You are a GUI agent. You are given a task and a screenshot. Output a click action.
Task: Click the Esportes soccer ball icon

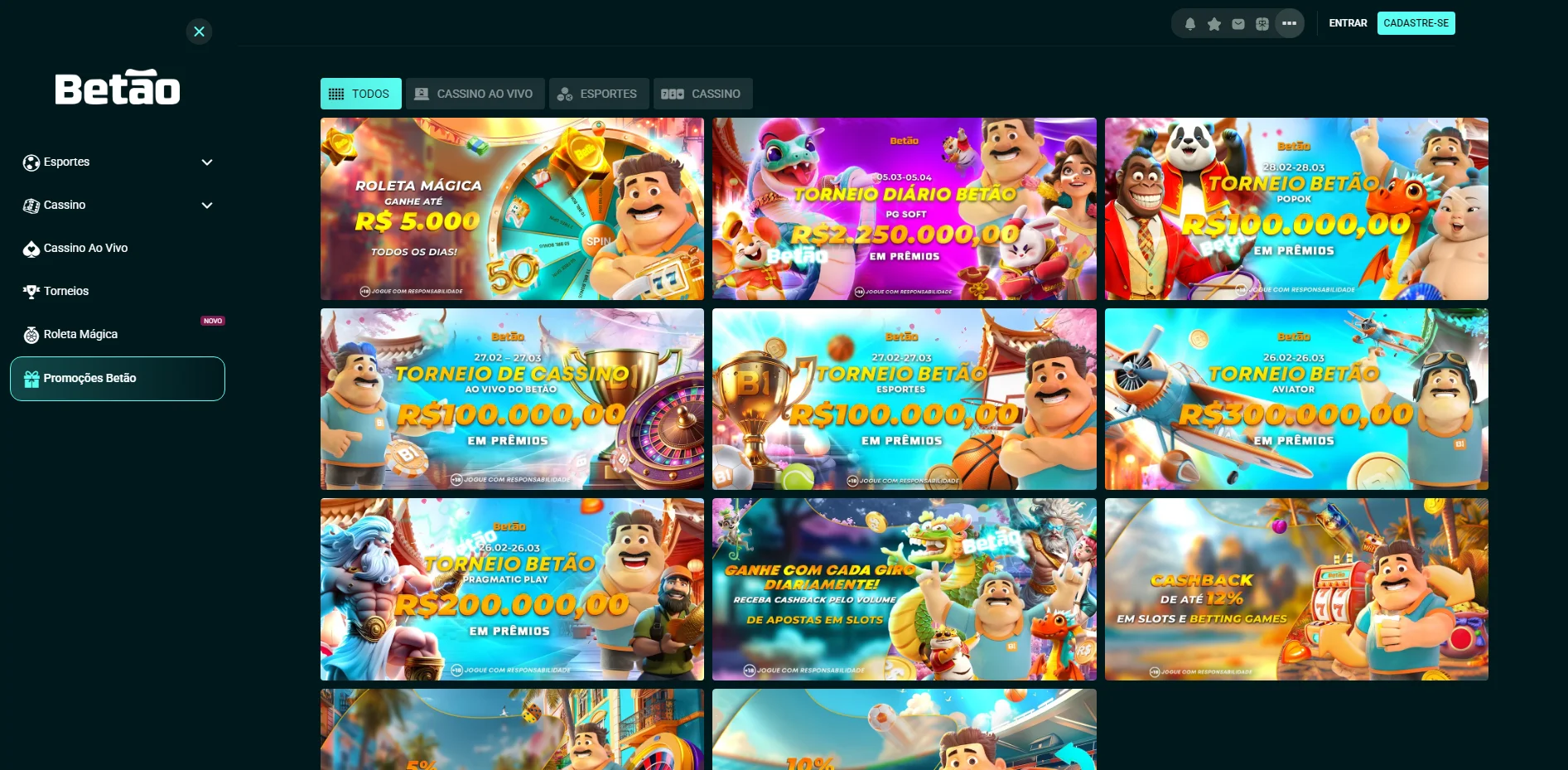click(x=31, y=162)
